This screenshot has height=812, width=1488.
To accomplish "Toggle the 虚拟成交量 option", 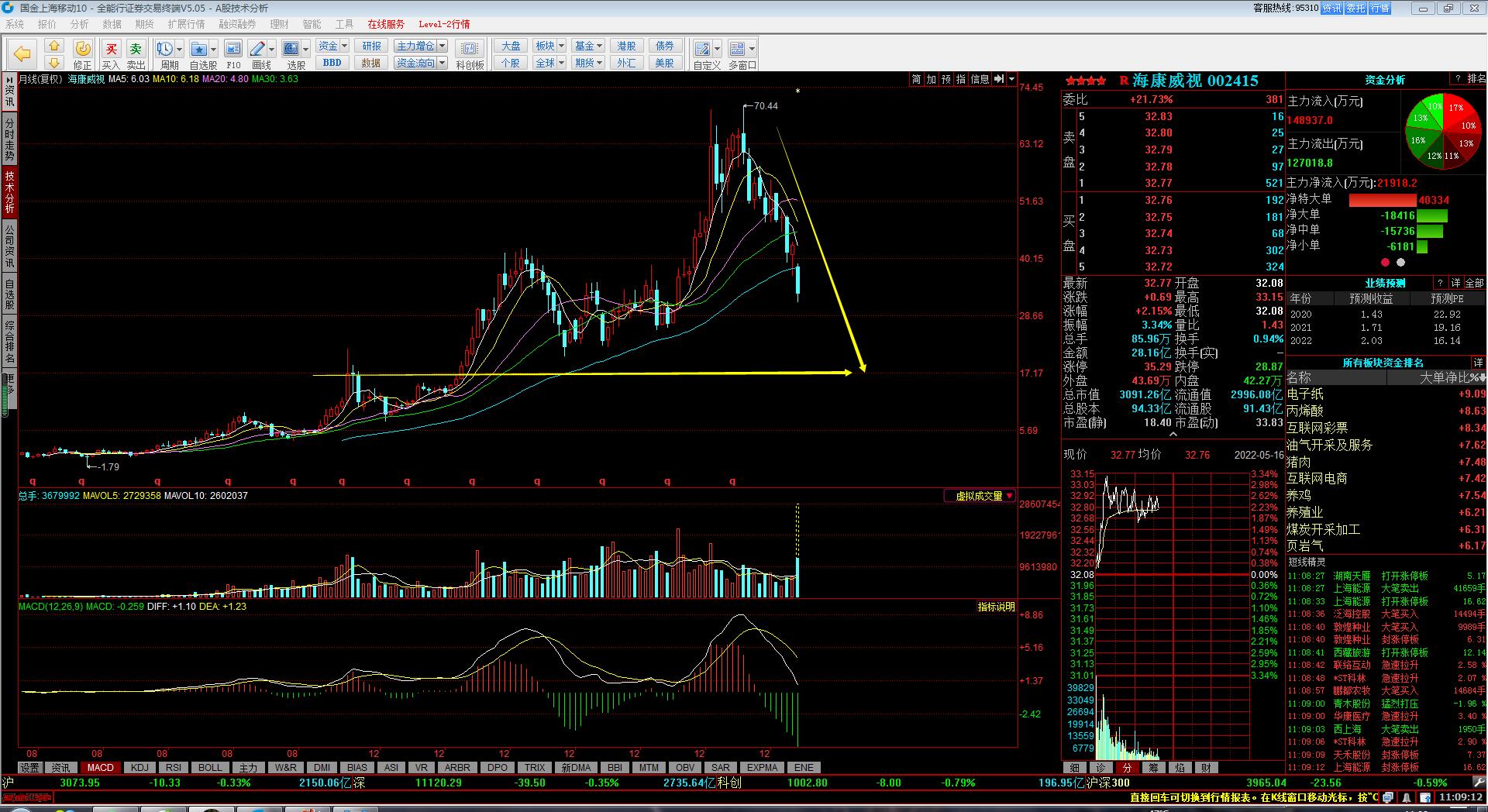I will coord(980,496).
